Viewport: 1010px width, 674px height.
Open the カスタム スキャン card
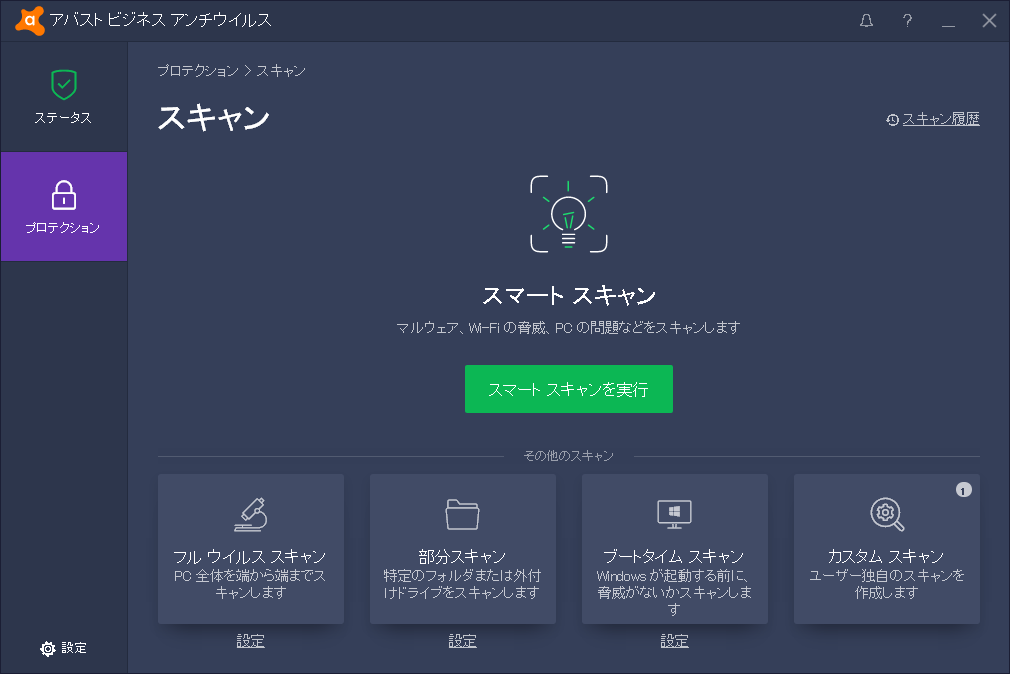(x=887, y=549)
